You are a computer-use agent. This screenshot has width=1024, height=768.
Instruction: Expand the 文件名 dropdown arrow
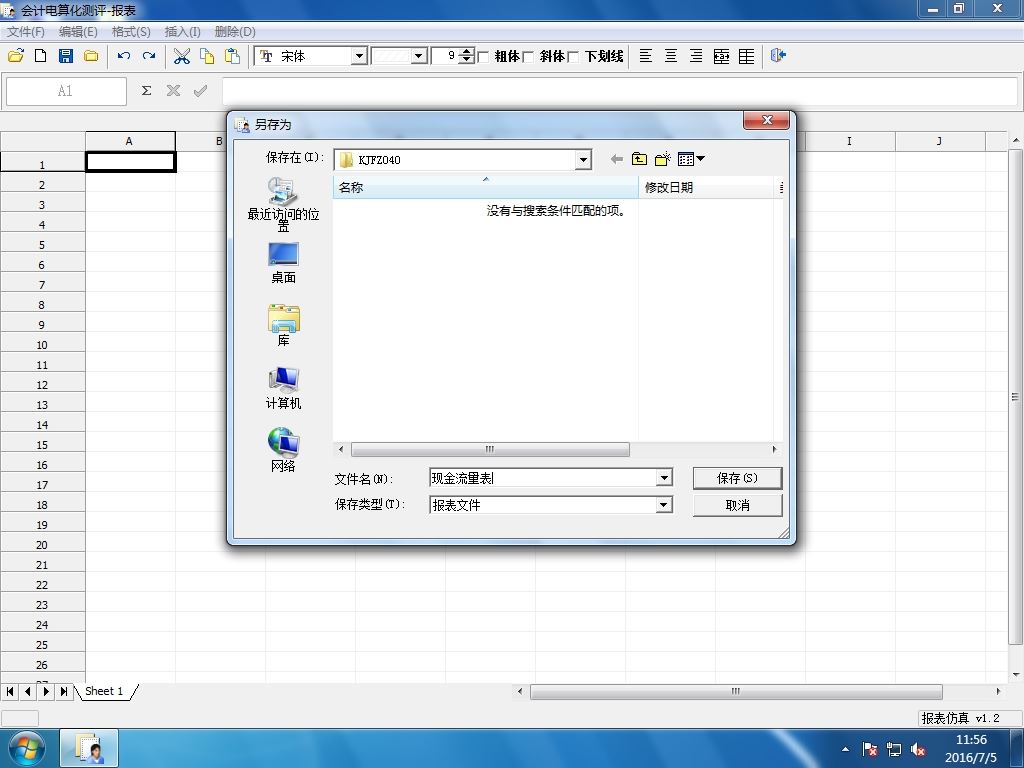[664, 478]
